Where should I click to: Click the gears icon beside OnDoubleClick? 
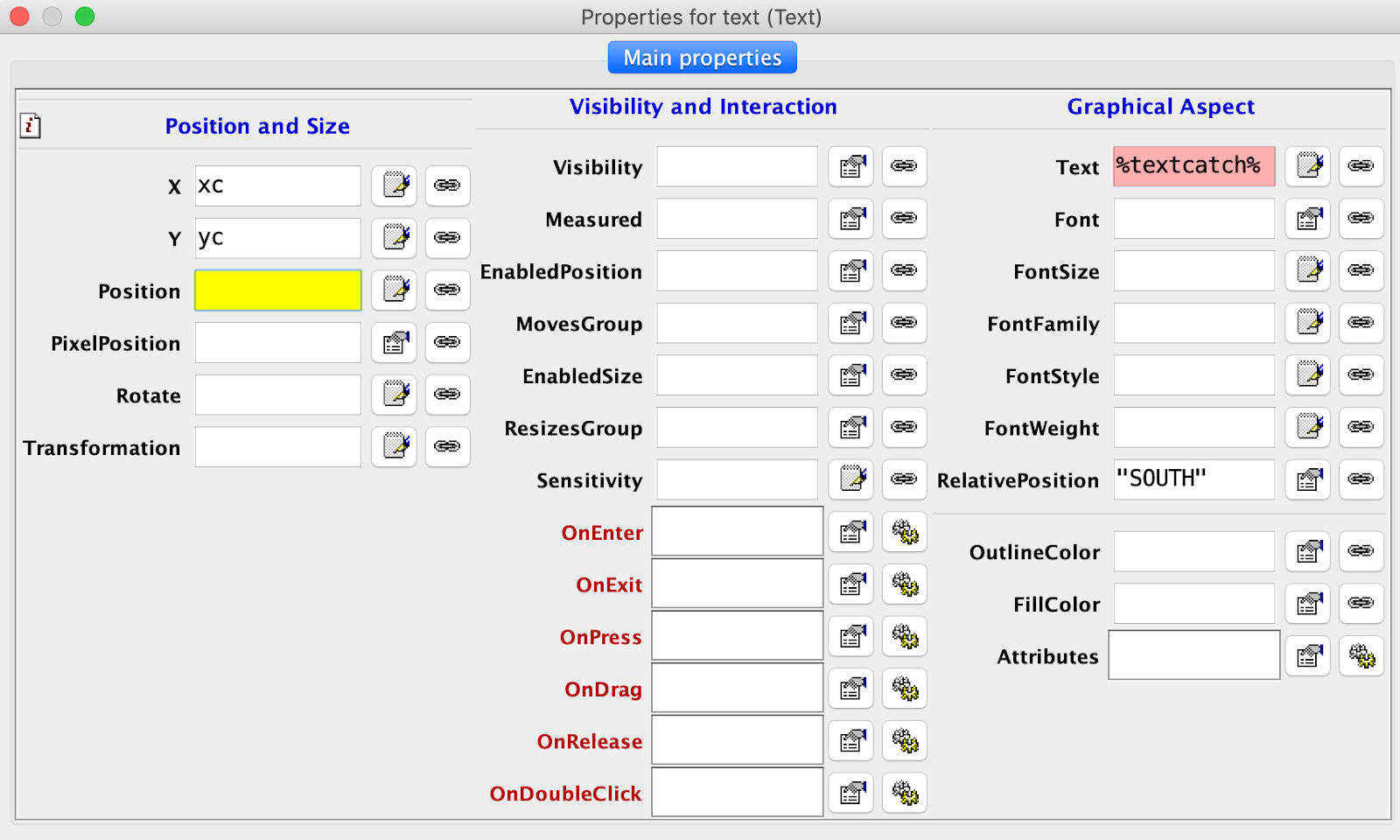905,794
